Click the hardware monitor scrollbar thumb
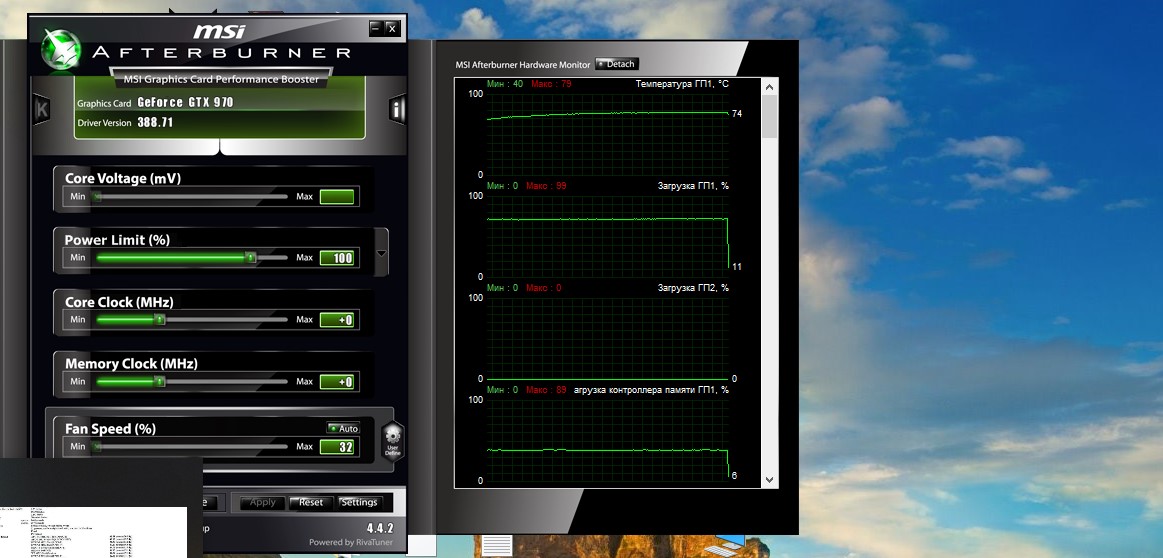This screenshot has height=558, width=1163. coord(769,116)
